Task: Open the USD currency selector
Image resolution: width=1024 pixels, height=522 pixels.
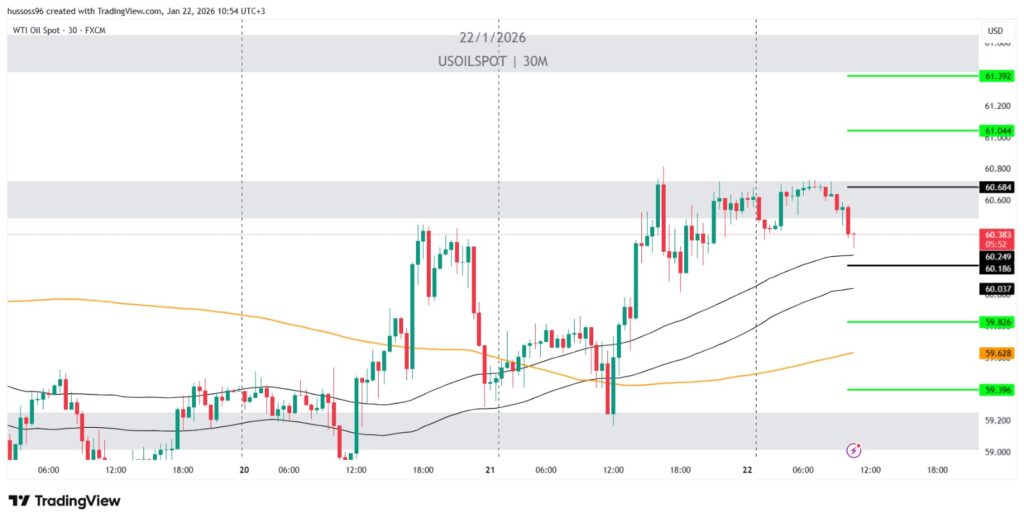Action: (x=994, y=31)
